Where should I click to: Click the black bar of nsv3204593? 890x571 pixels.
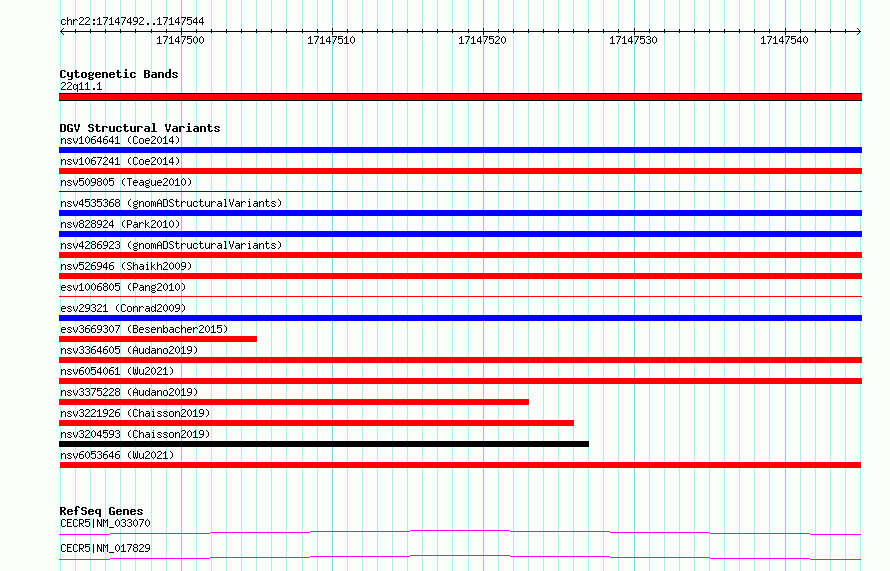pos(324,444)
